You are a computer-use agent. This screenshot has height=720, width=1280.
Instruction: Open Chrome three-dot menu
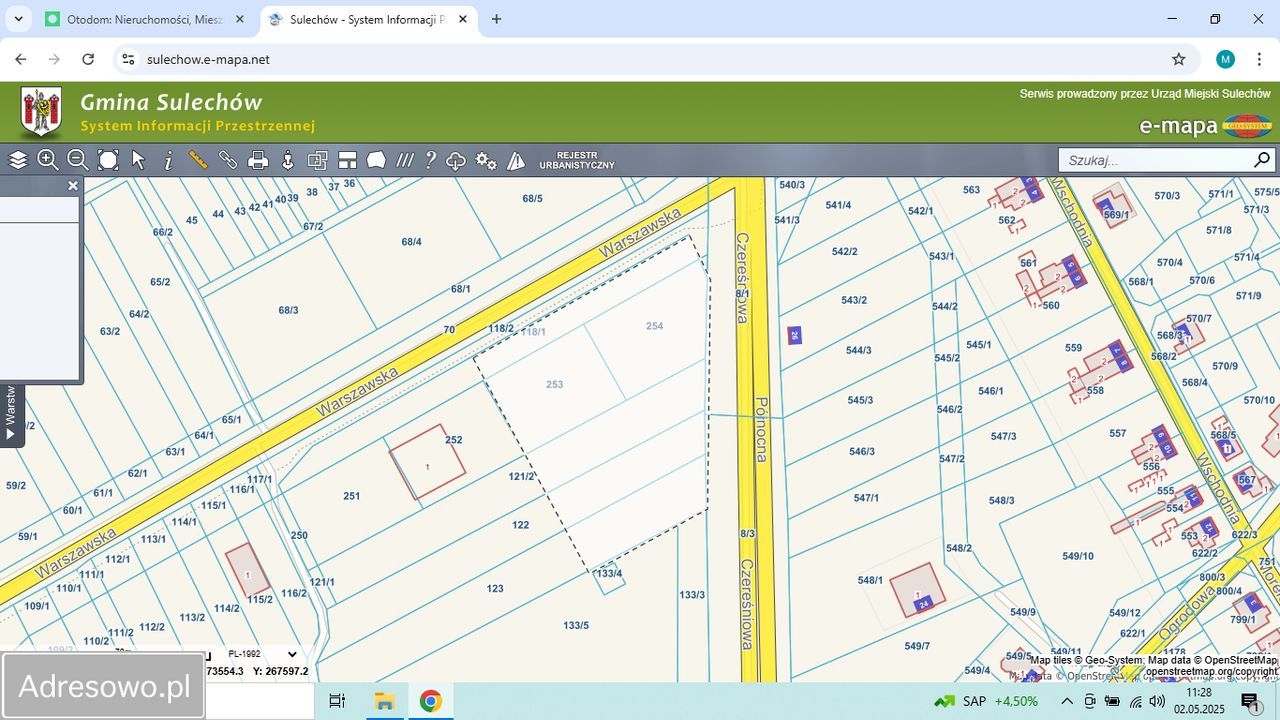pos(1259,59)
